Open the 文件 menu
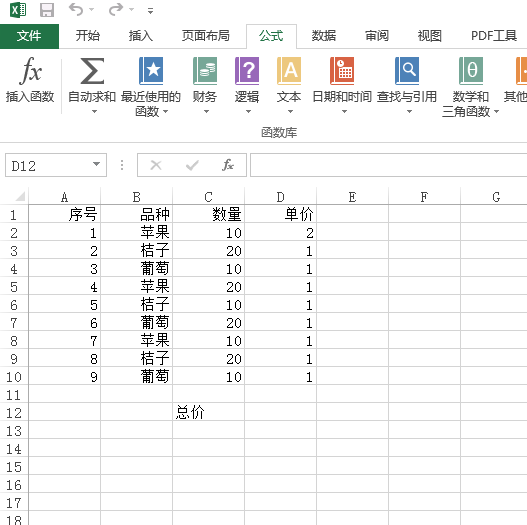 pos(29,36)
